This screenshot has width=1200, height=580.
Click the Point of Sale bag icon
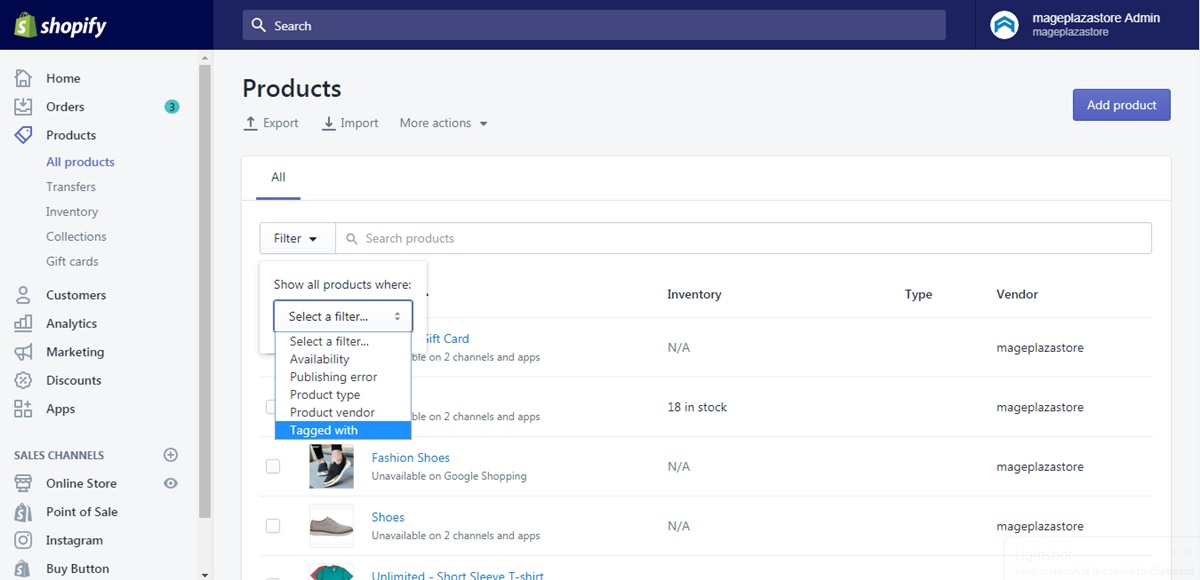pos(23,512)
